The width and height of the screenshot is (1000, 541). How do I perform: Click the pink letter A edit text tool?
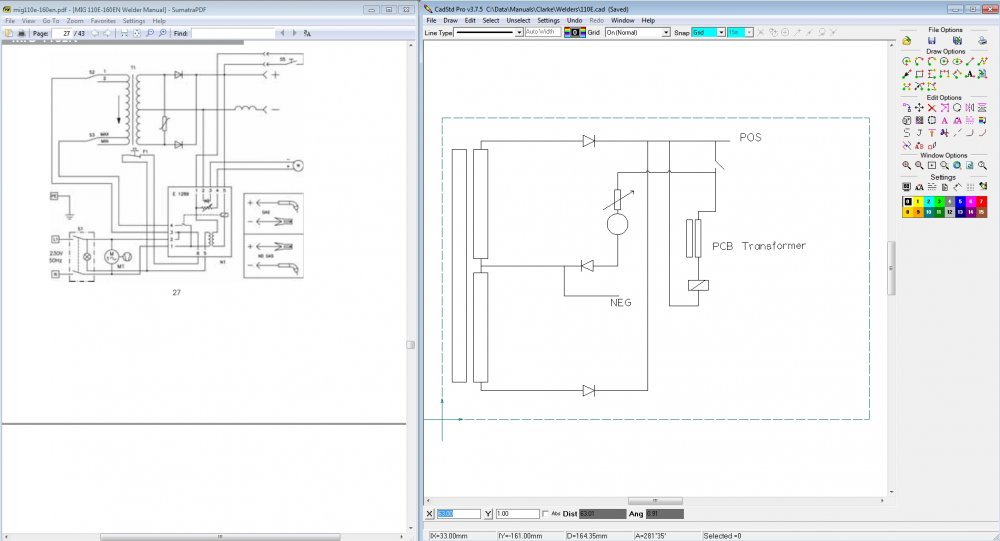click(x=945, y=121)
